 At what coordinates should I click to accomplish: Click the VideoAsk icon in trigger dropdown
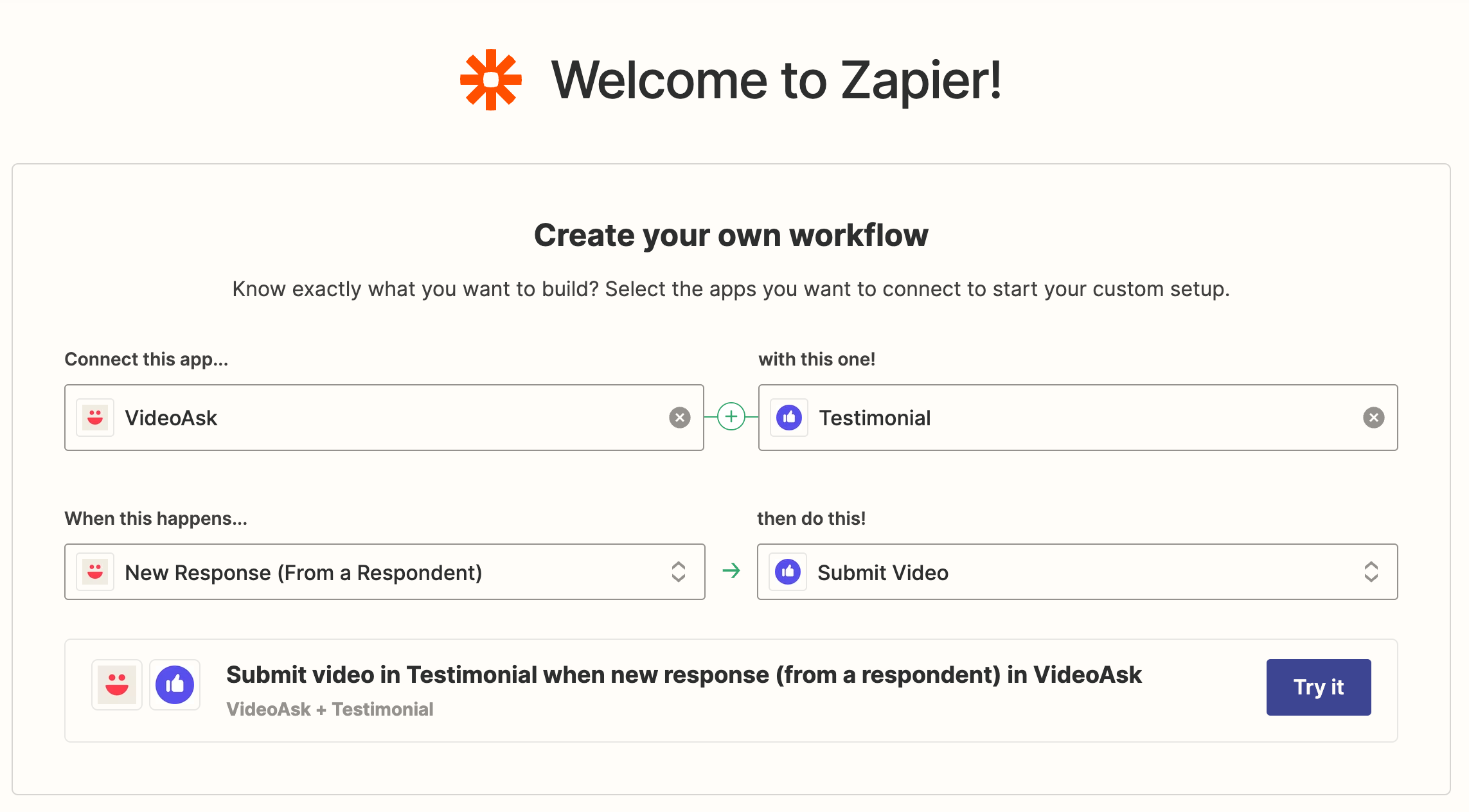95,572
